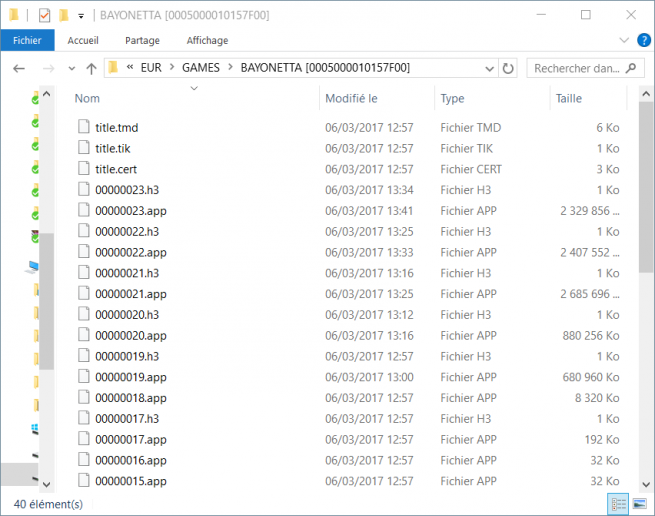Expand the ribbon with the chevron
This screenshot has height=516, width=655.
tap(624, 41)
